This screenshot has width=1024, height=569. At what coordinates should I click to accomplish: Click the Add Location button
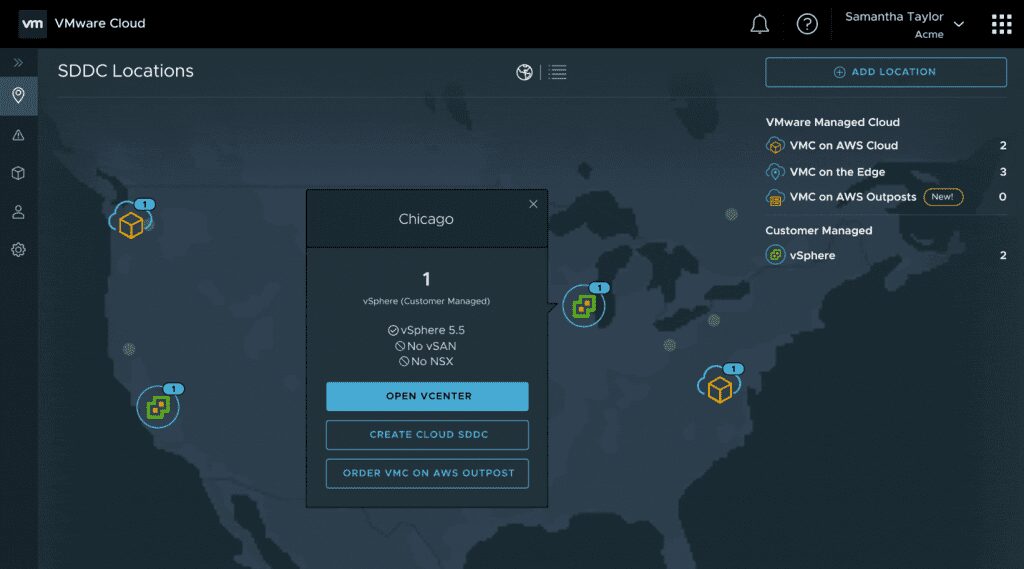[885, 72]
